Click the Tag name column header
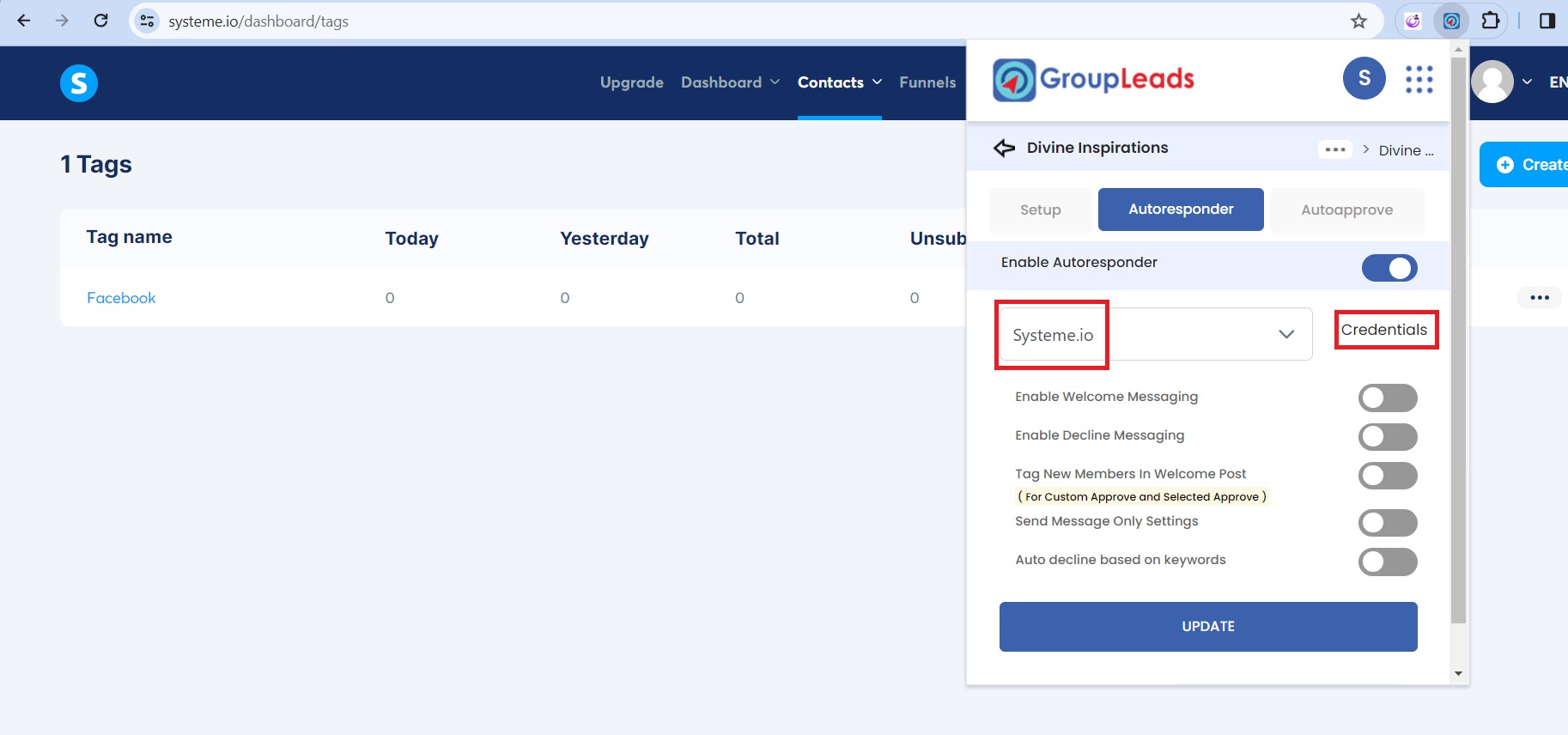This screenshot has width=1568, height=735. coord(129,237)
